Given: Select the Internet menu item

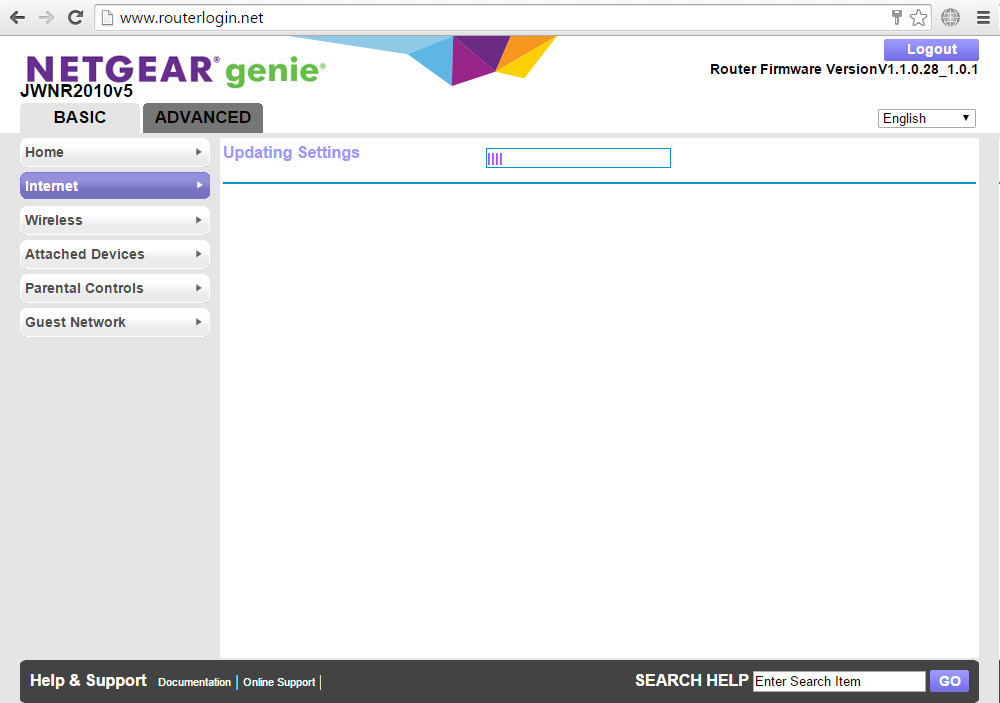Looking at the screenshot, I should point(115,186).
